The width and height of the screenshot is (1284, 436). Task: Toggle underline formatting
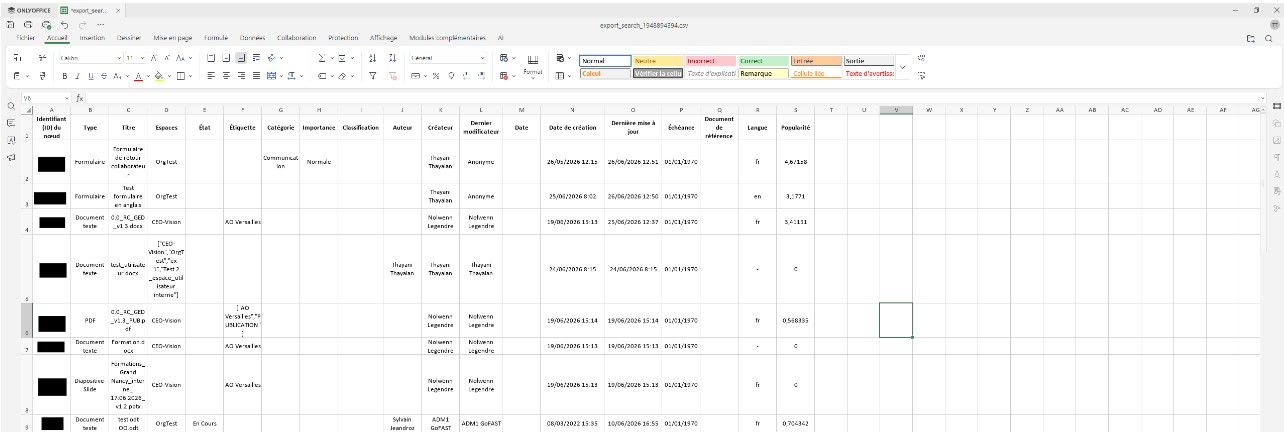[89, 75]
